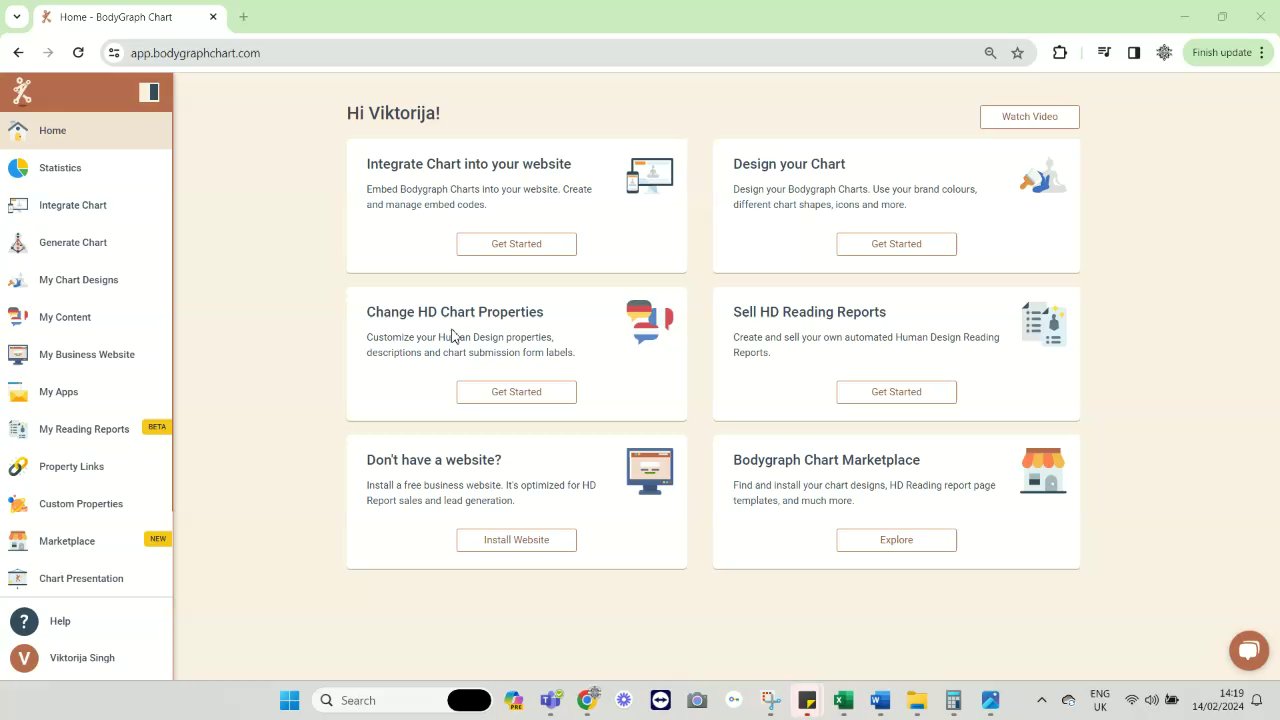Click the Hi Viktorija! greeting
Screen dimensions: 1280x720
click(393, 113)
